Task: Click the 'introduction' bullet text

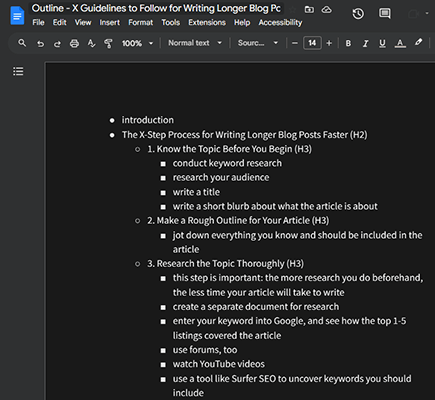Action: click(148, 120)
